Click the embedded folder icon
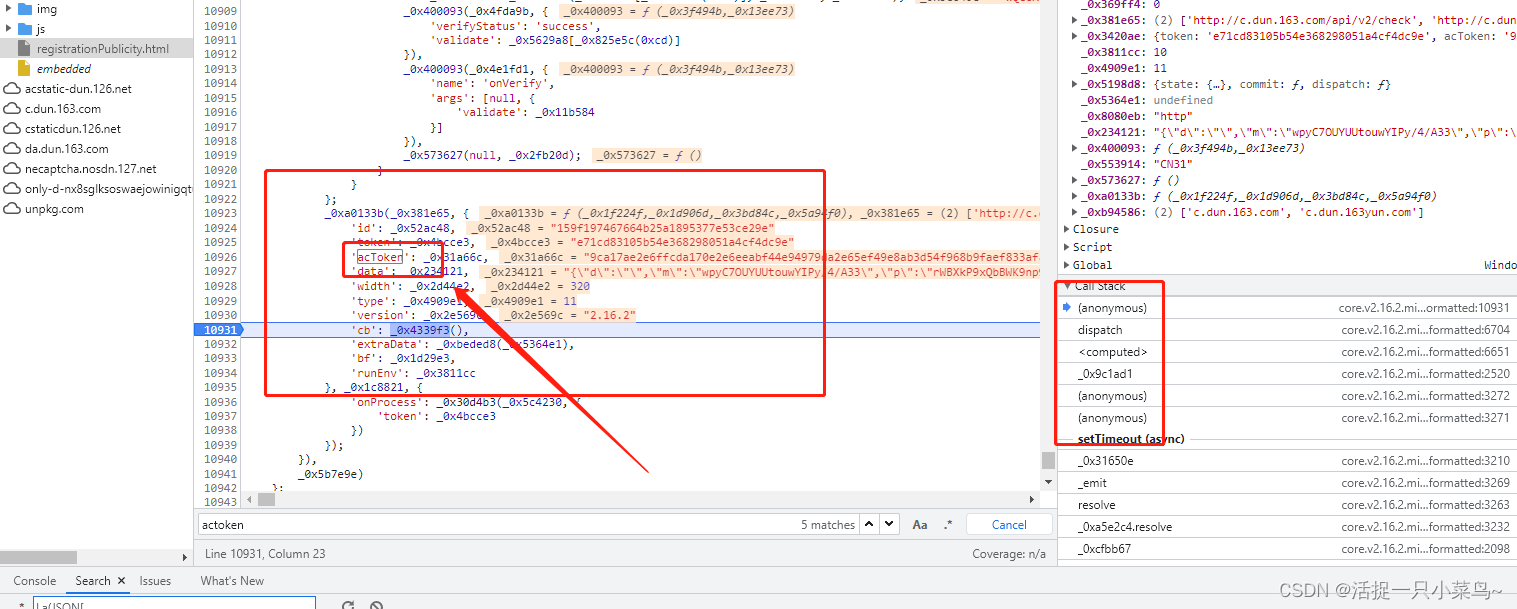Viewport: 1517px width, 609px height. (25, 69)
